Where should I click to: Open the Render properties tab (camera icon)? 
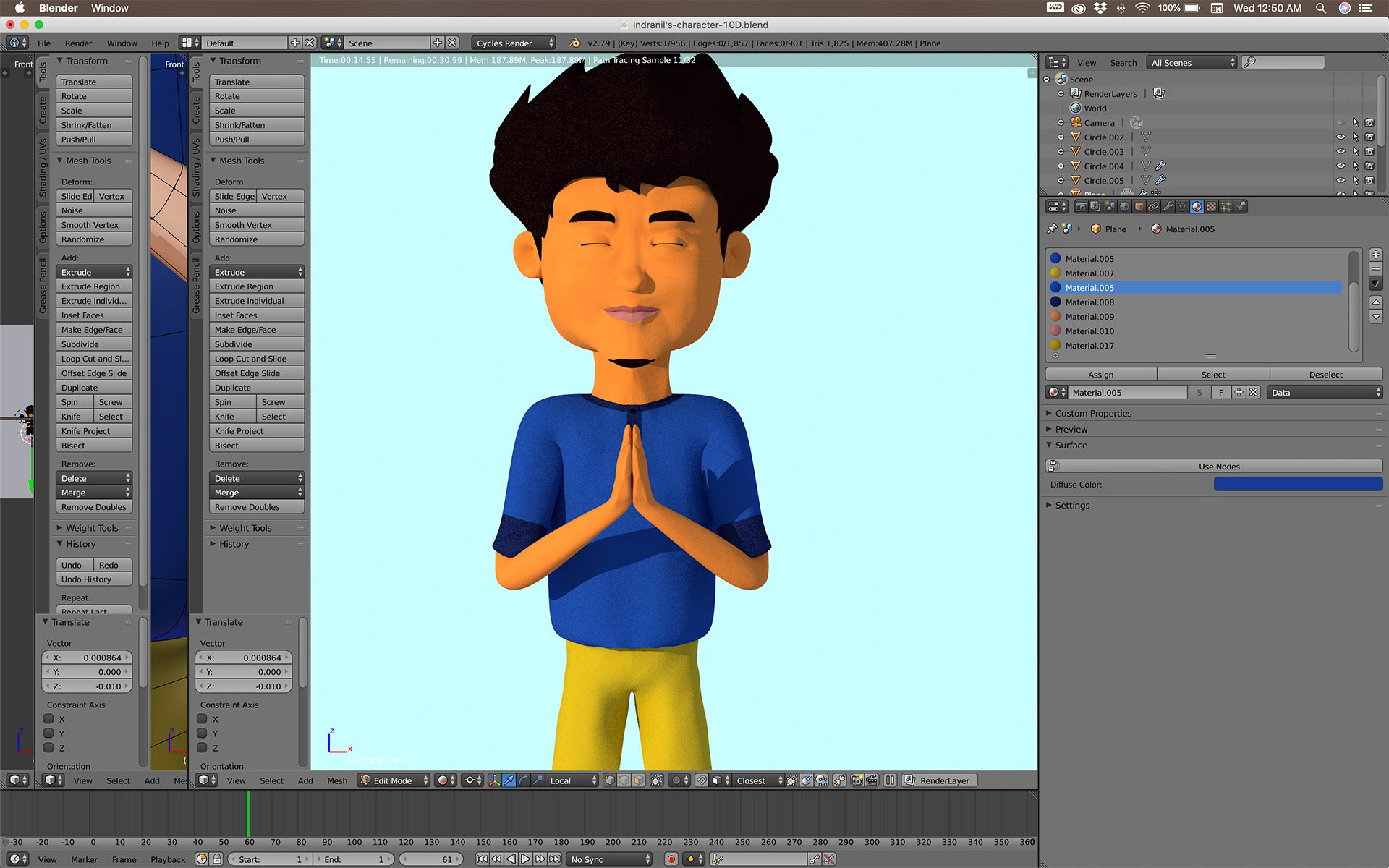(x=1082, y=207)
